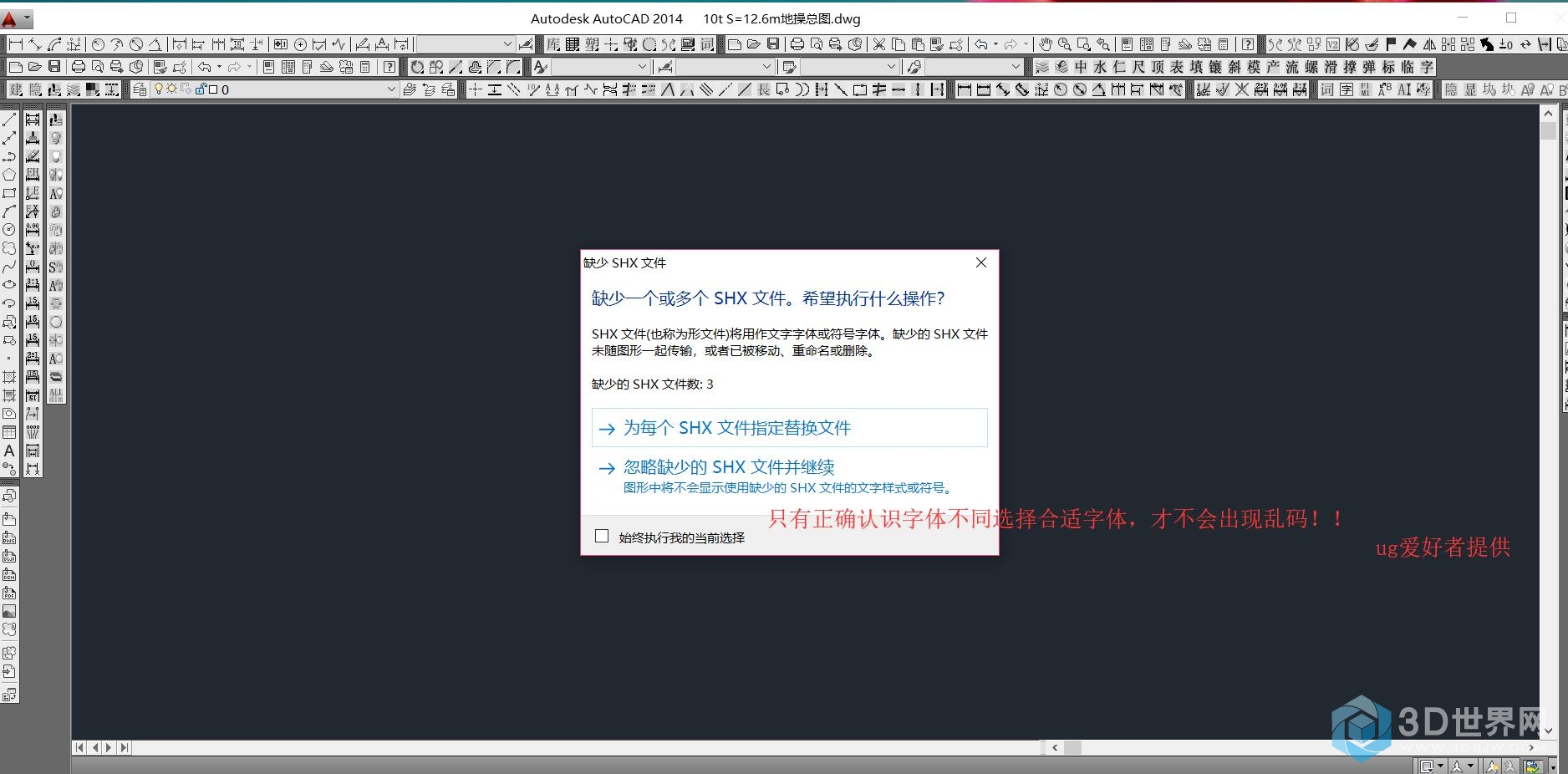Select the Multiline Text A tool
The height and width of the screenshot is (774, 1568).
(9, 451)
